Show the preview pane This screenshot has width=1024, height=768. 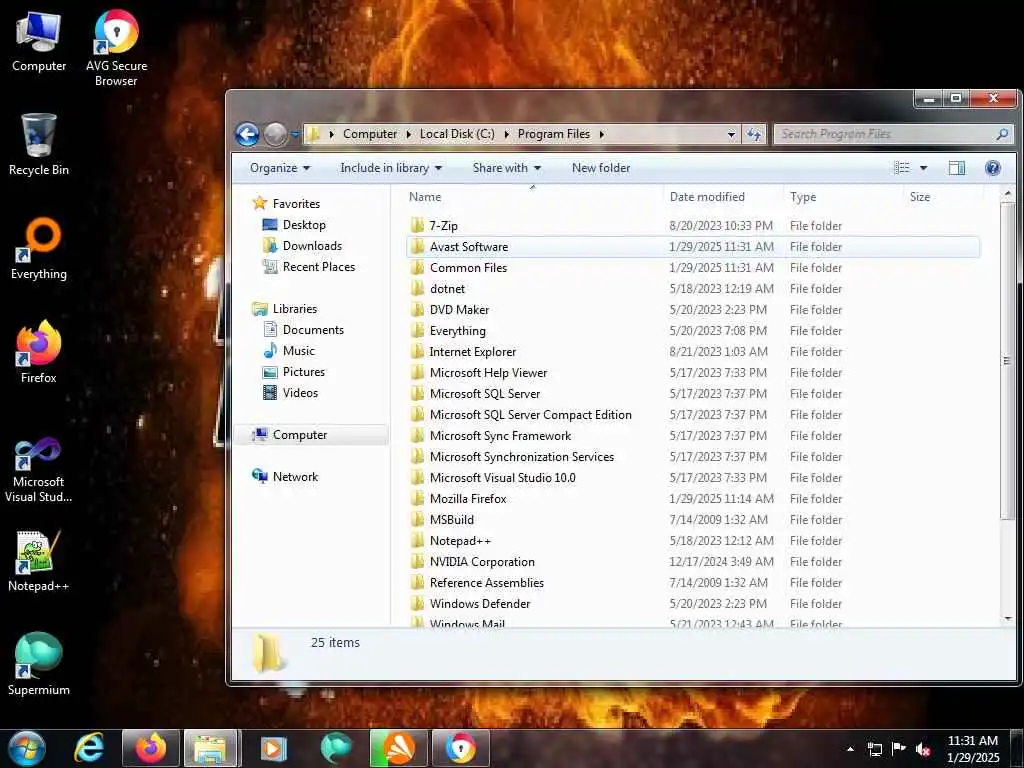957,168
